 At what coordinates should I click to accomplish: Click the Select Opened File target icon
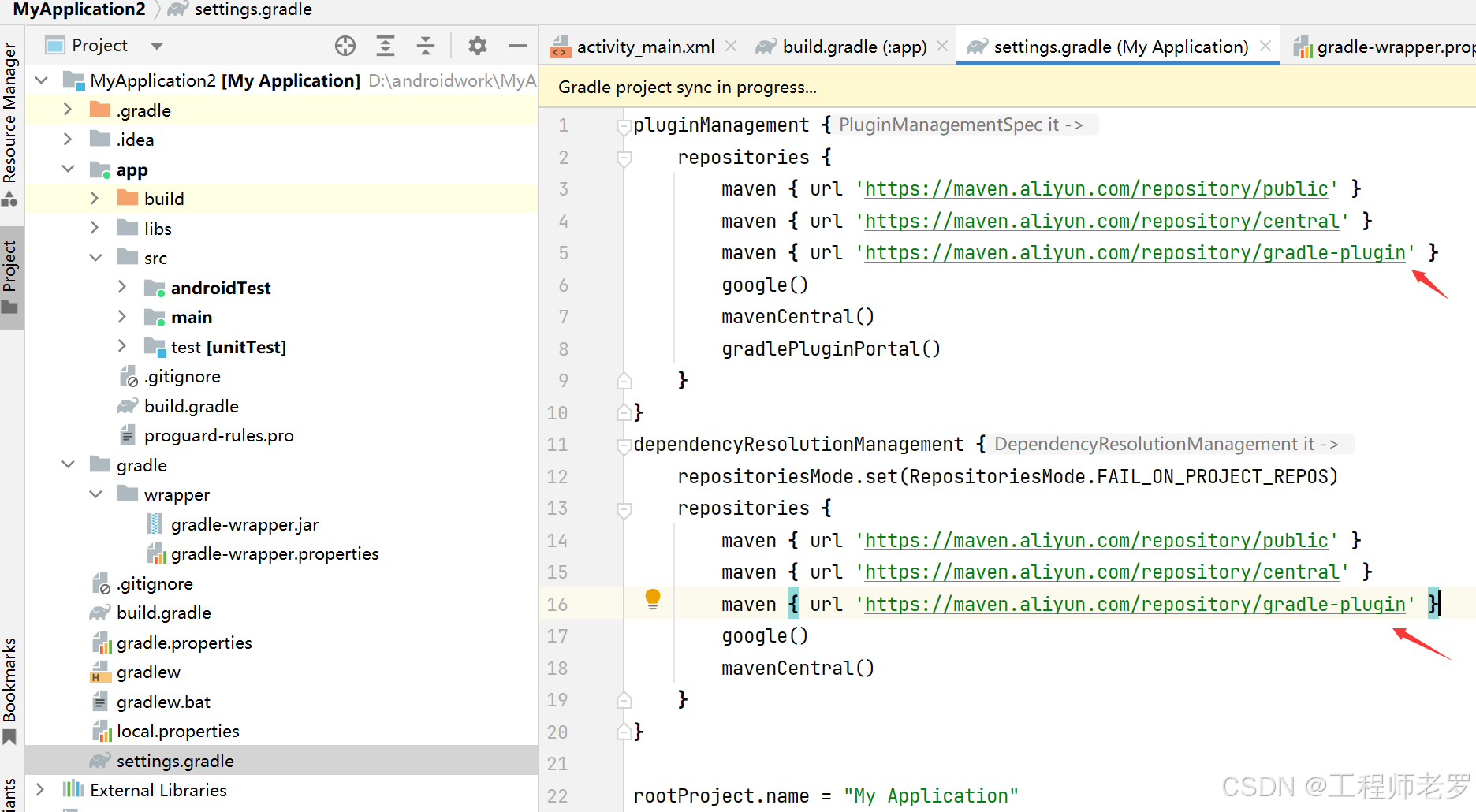pos(345,46)
